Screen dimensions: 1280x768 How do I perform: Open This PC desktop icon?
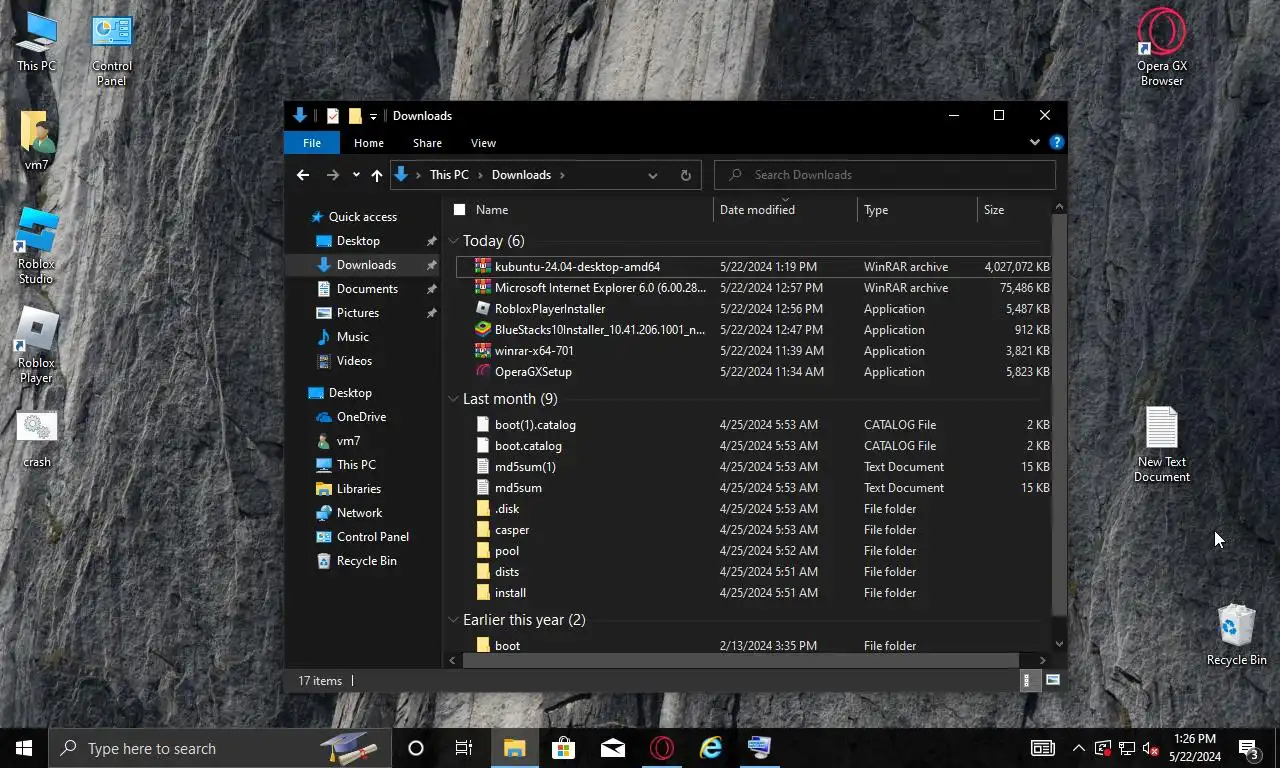pyautogui.click(x=36, y=42)
